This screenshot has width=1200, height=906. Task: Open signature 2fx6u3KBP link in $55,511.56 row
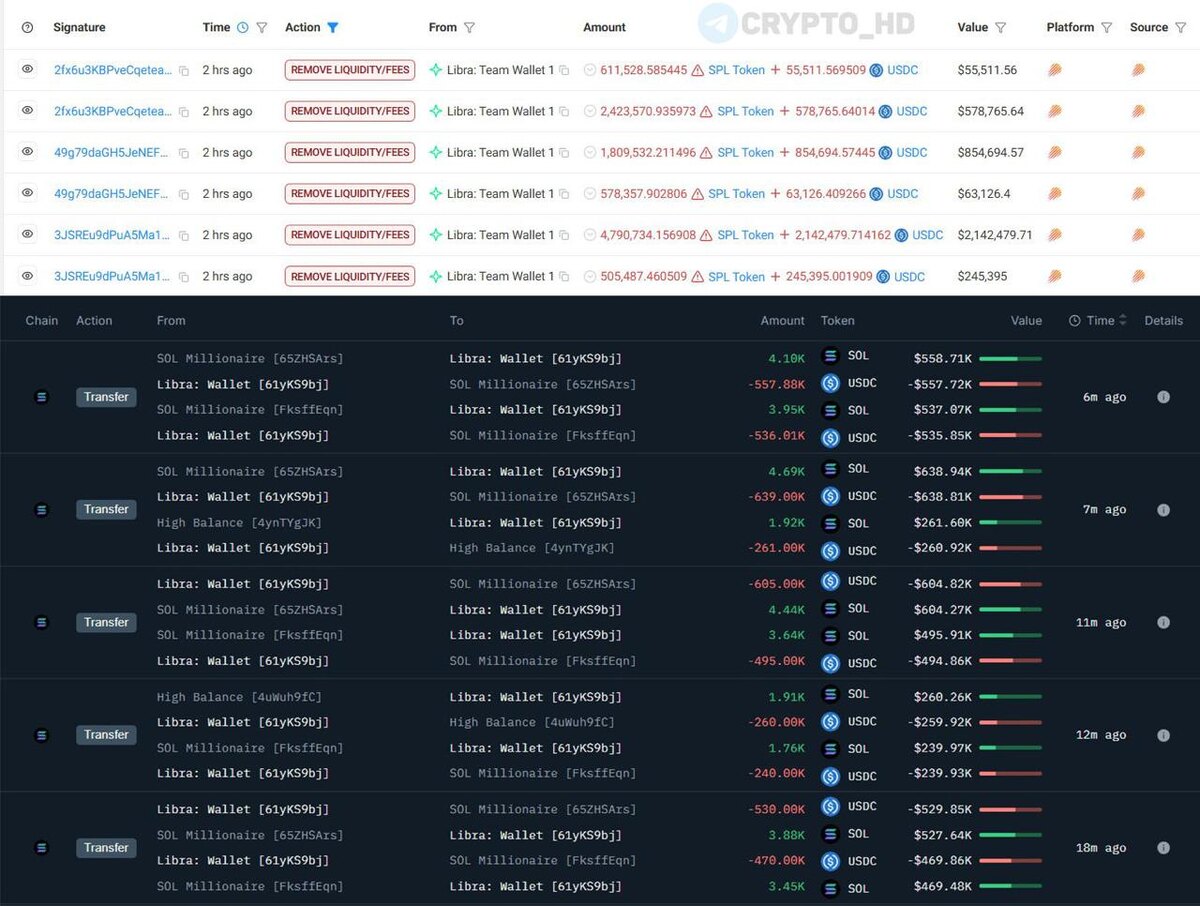[x=113, y=70]
